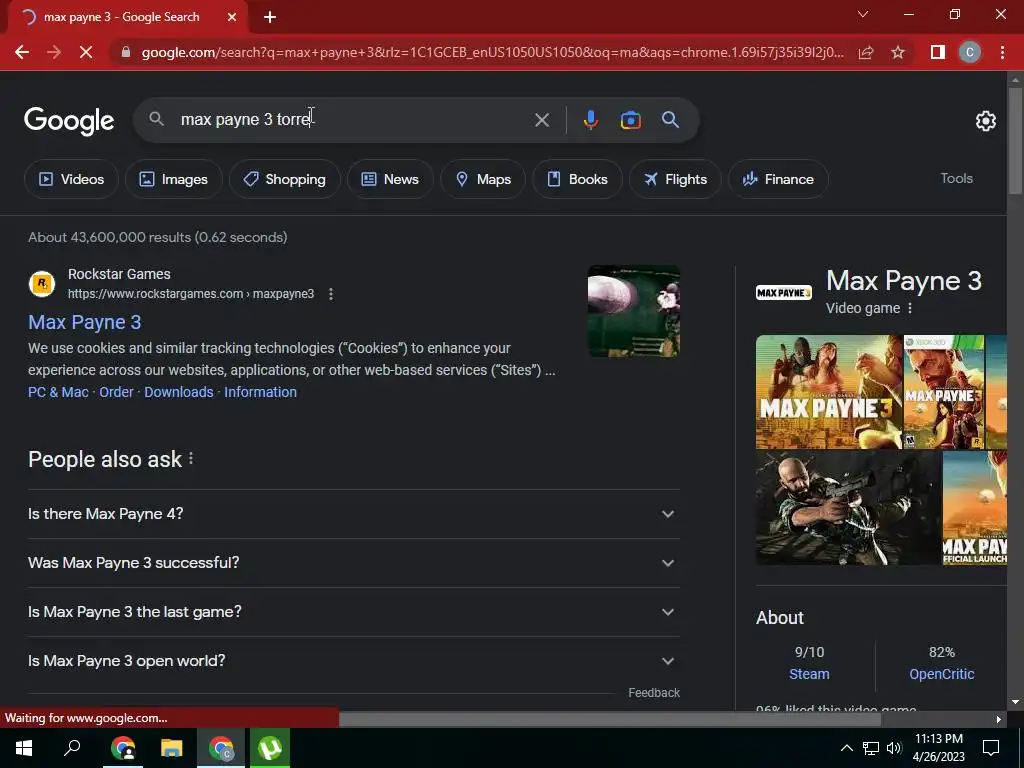Open the taskbar clock showing 11:13 PM

(x=938, y=748)
